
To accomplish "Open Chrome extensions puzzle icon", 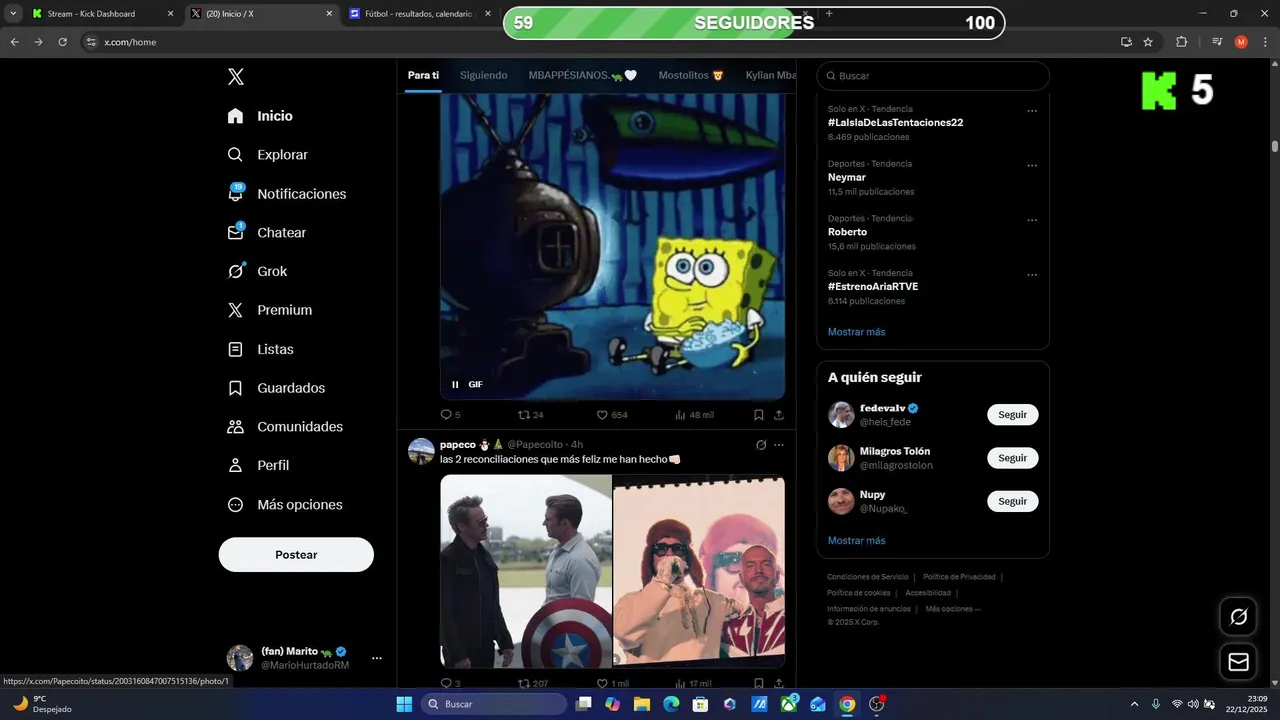I will coord(1182,42).
